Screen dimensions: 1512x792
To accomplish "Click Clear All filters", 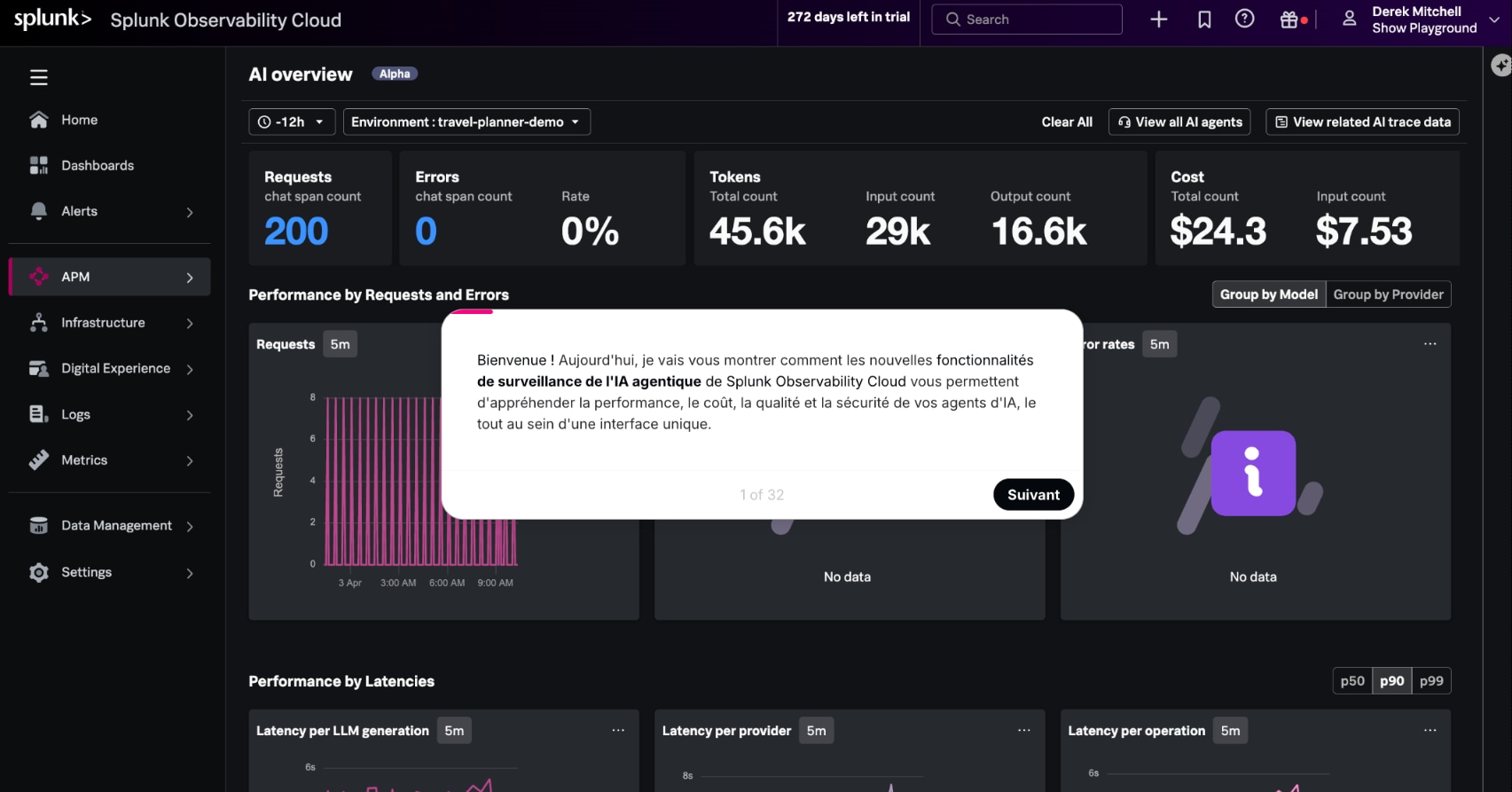I will click(1067, 122).
